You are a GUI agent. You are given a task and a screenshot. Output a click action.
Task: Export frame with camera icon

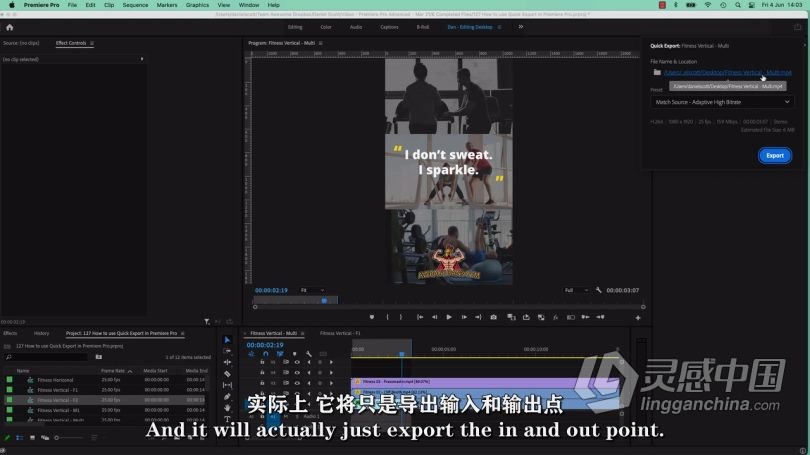pos(493,317)
